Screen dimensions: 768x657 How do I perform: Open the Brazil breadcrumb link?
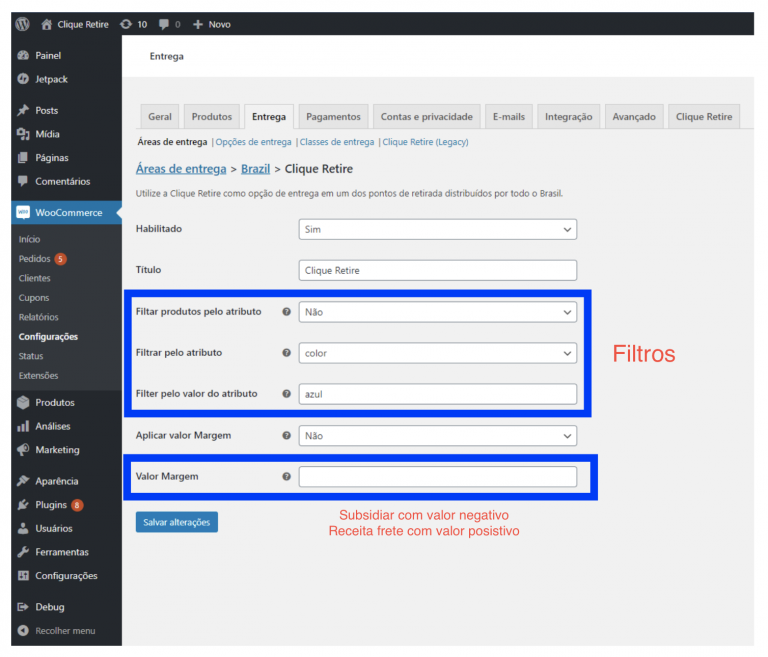coord(255,169)
